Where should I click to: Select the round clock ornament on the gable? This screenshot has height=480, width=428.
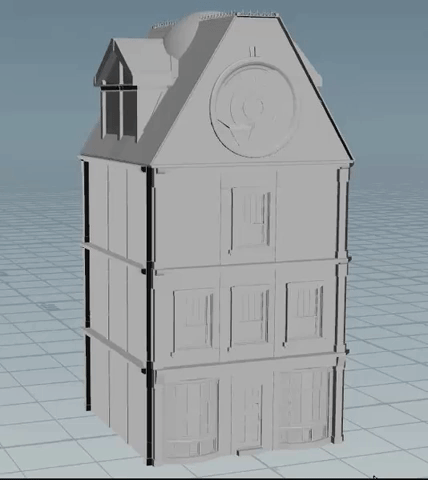click(x=254, y=109)
